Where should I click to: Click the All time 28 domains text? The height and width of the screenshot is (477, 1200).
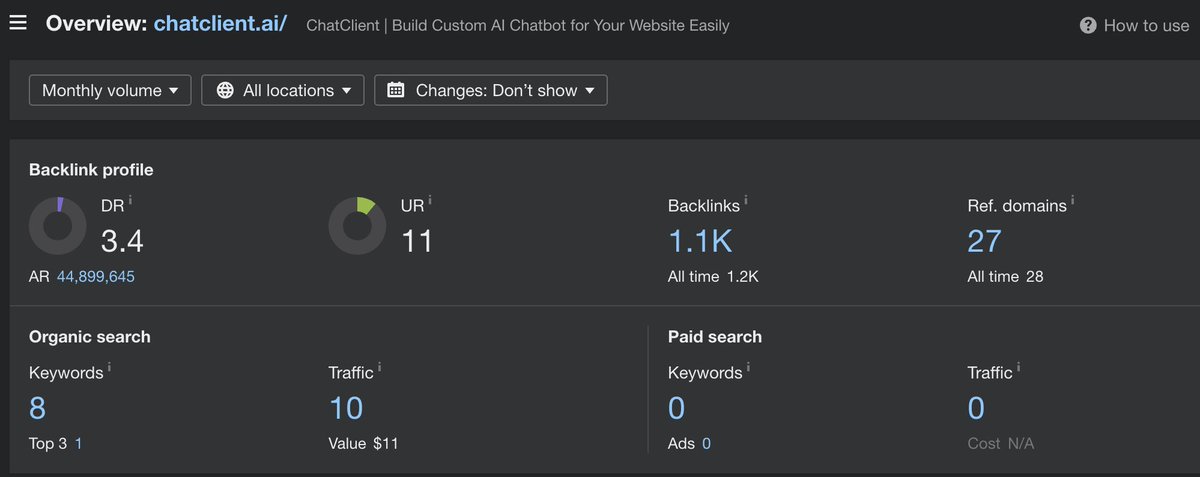point(1005,276)
